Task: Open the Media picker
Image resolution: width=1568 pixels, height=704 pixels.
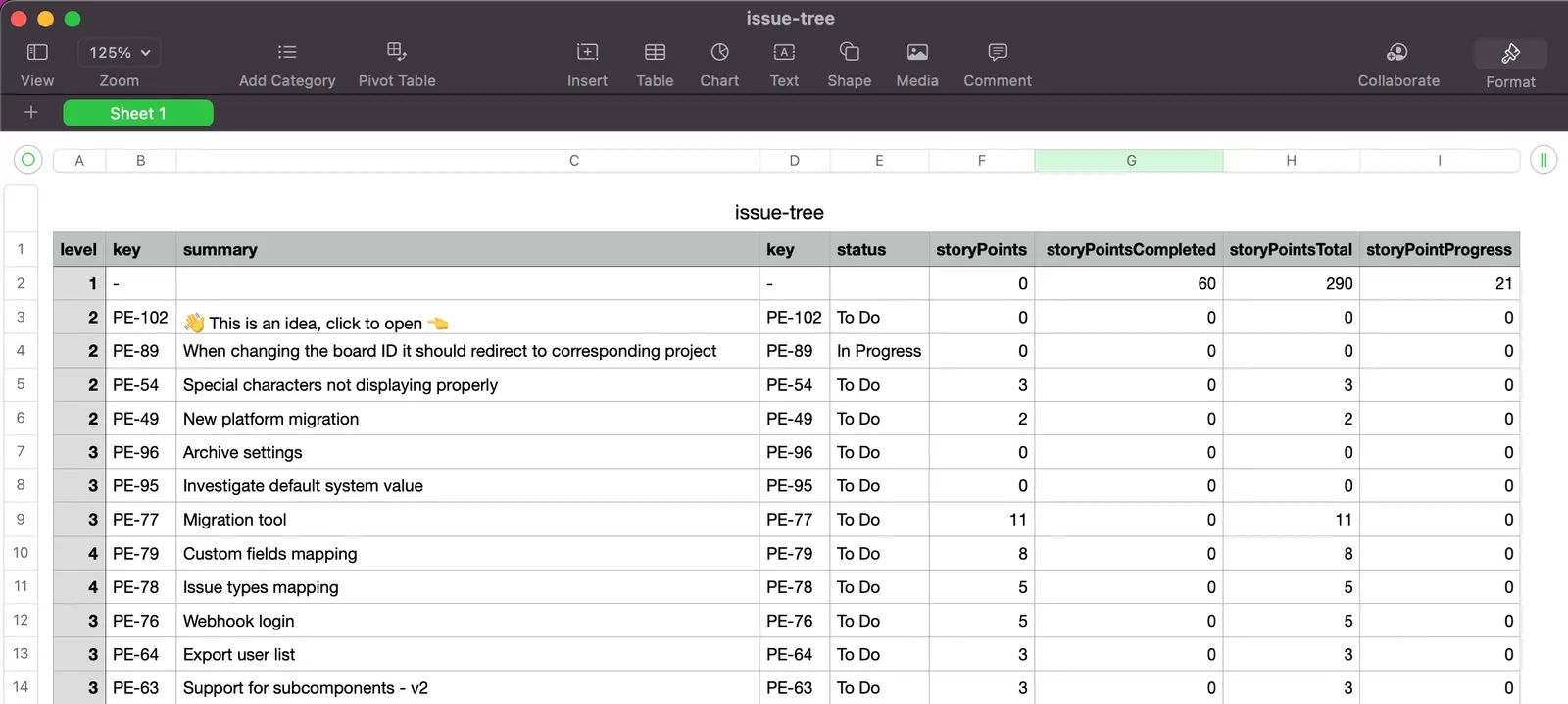Action: pyautogui.click(x=917, y=53)
